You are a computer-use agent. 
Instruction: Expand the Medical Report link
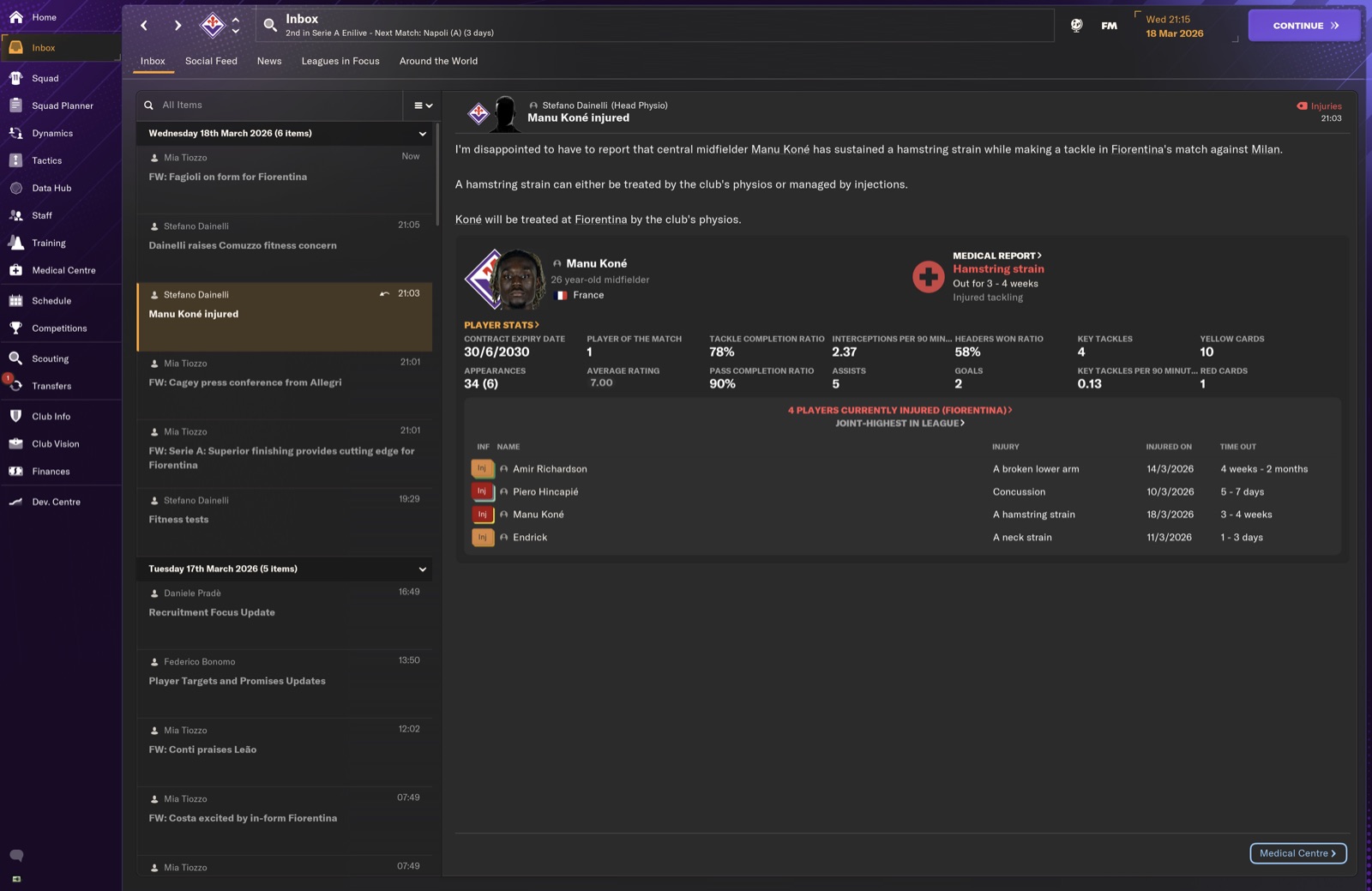pos(997,256)
